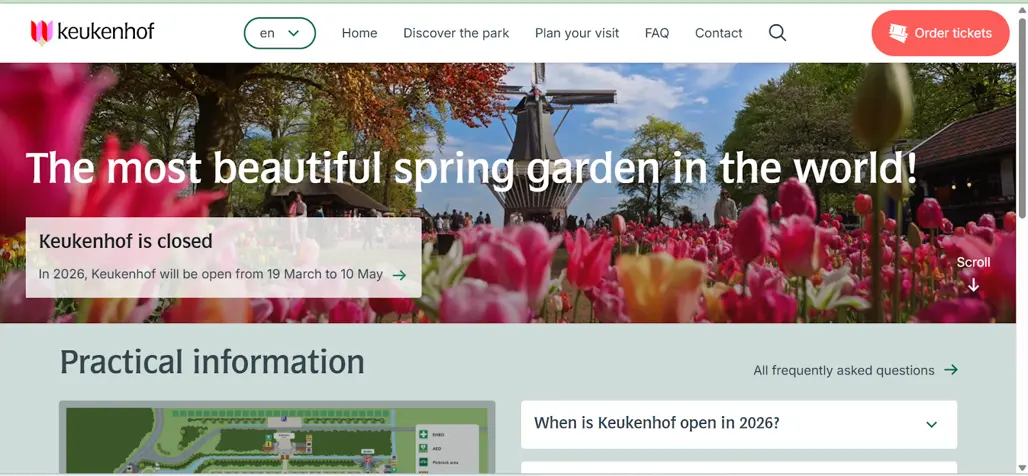
Task: Open Discover the park menu
Action: click(456, 33)
